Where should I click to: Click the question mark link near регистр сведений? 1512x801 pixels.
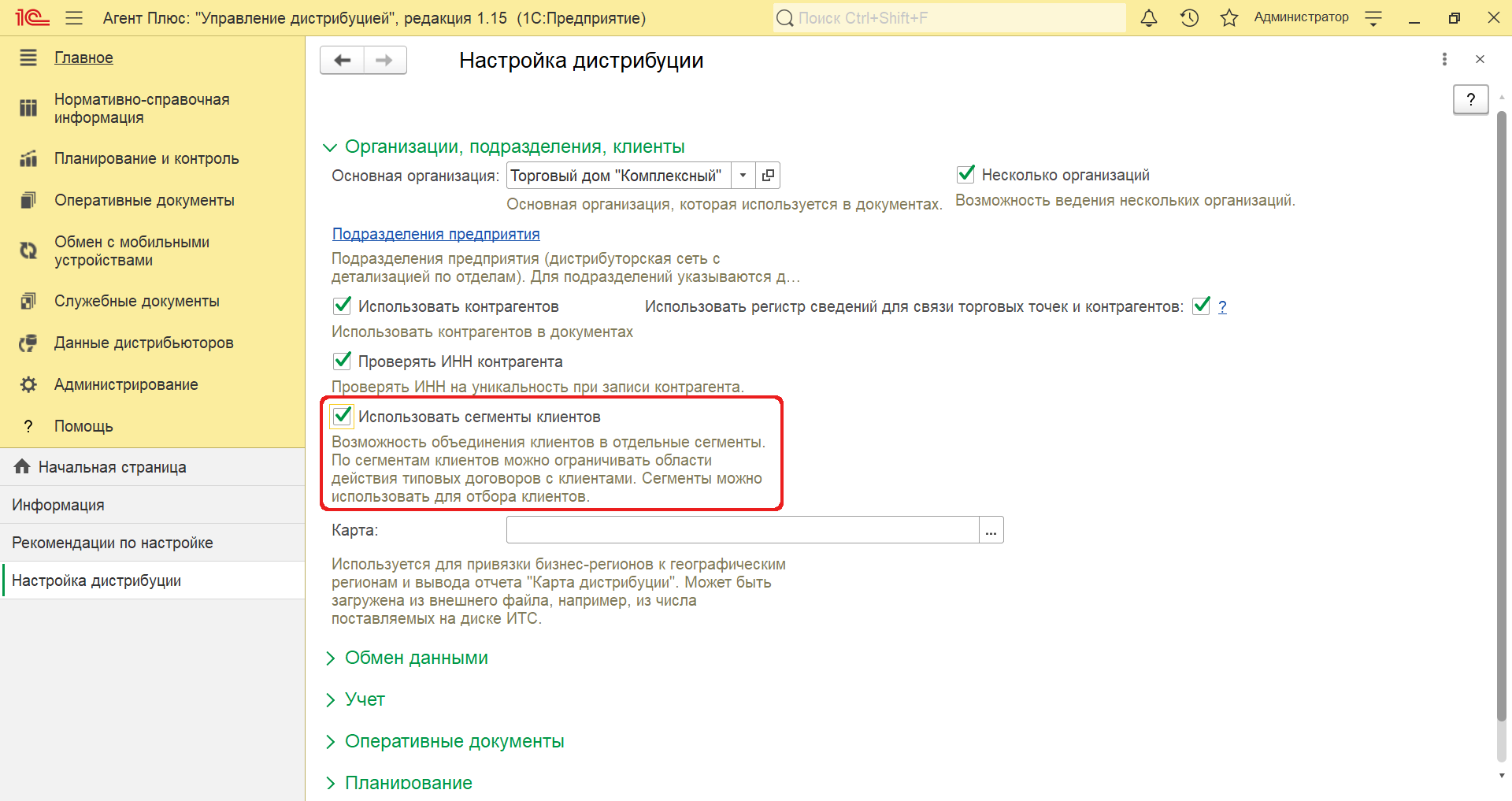click(x=1222, y=306)
